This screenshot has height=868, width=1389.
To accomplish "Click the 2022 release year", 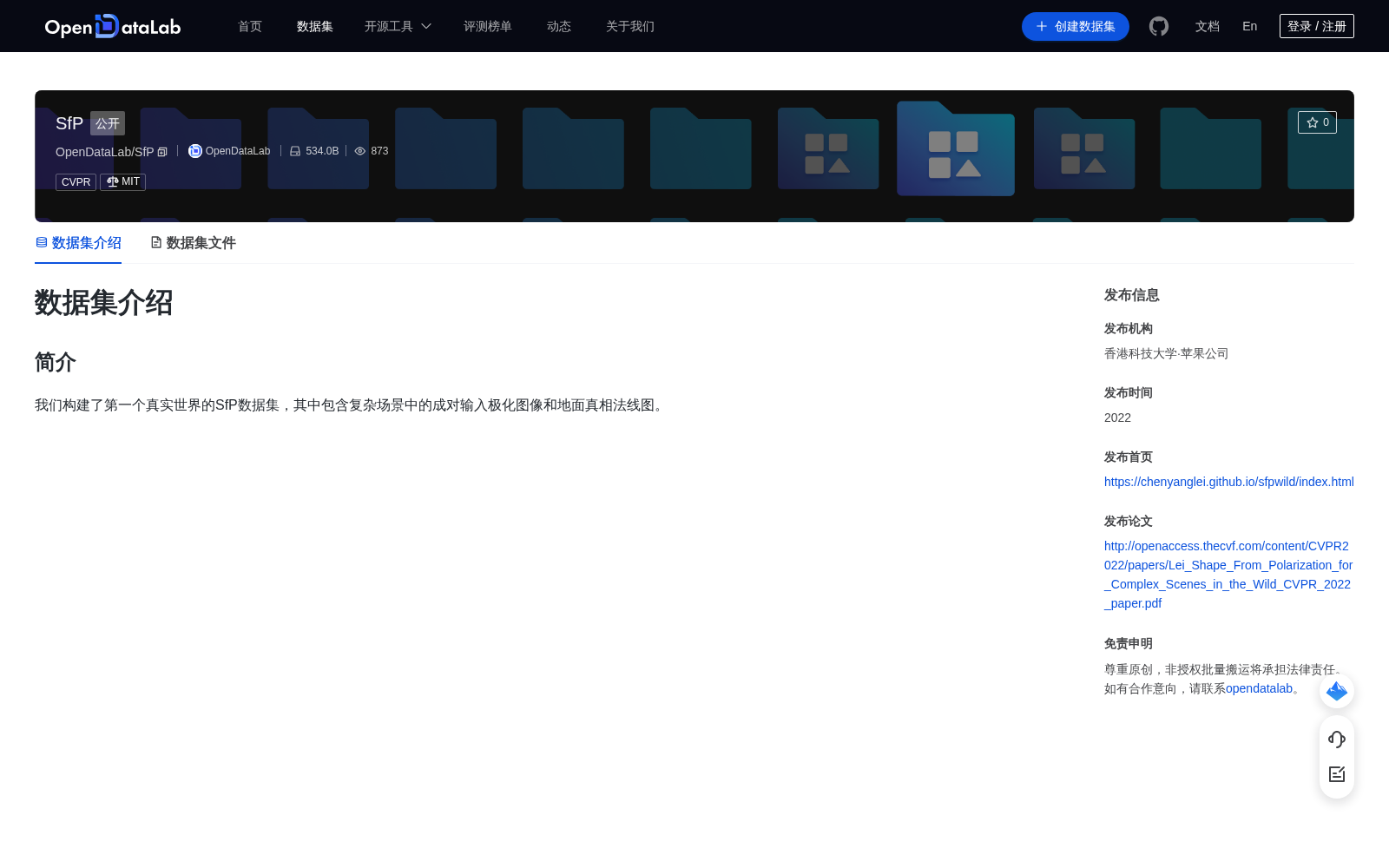I will pyautogui.click(x=1117, y=418).
